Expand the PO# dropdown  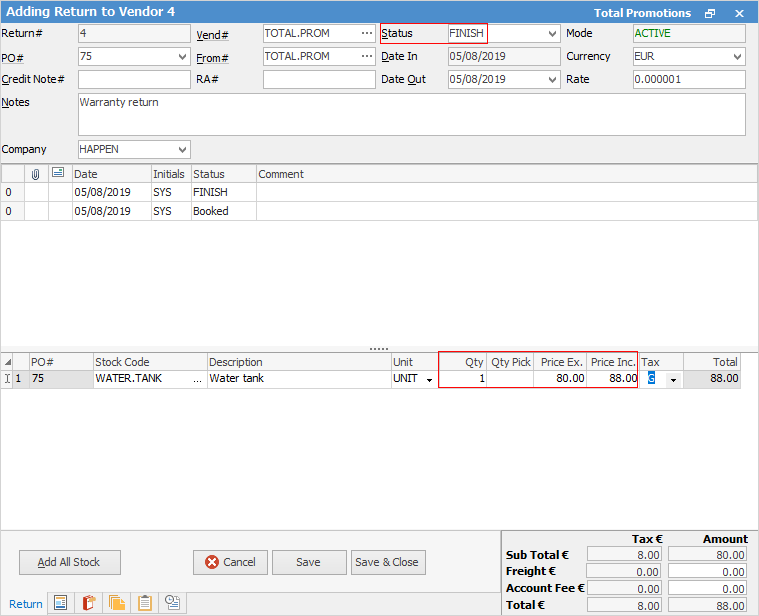(182, 57)
